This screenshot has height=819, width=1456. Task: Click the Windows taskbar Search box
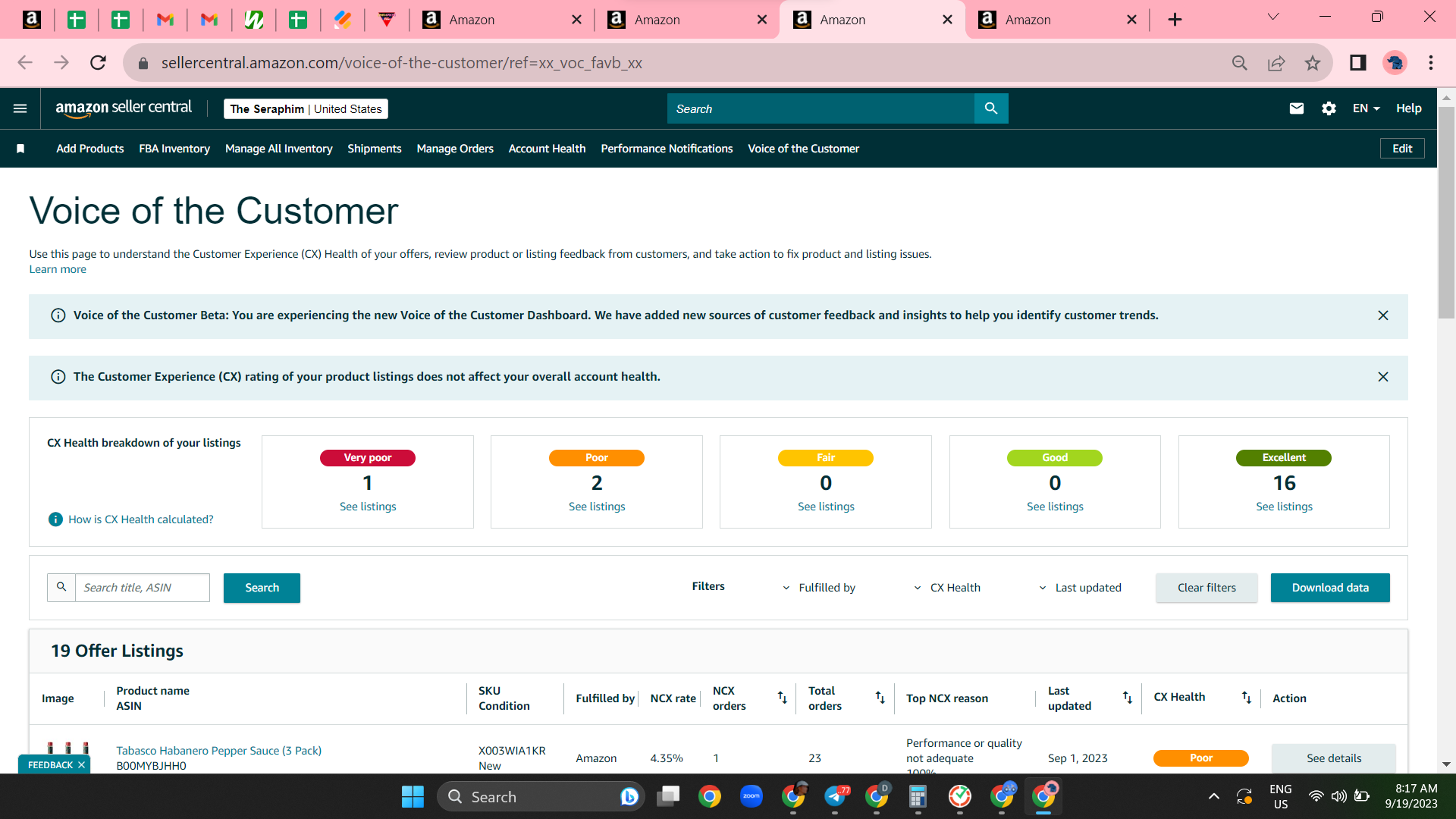point(541,797)
